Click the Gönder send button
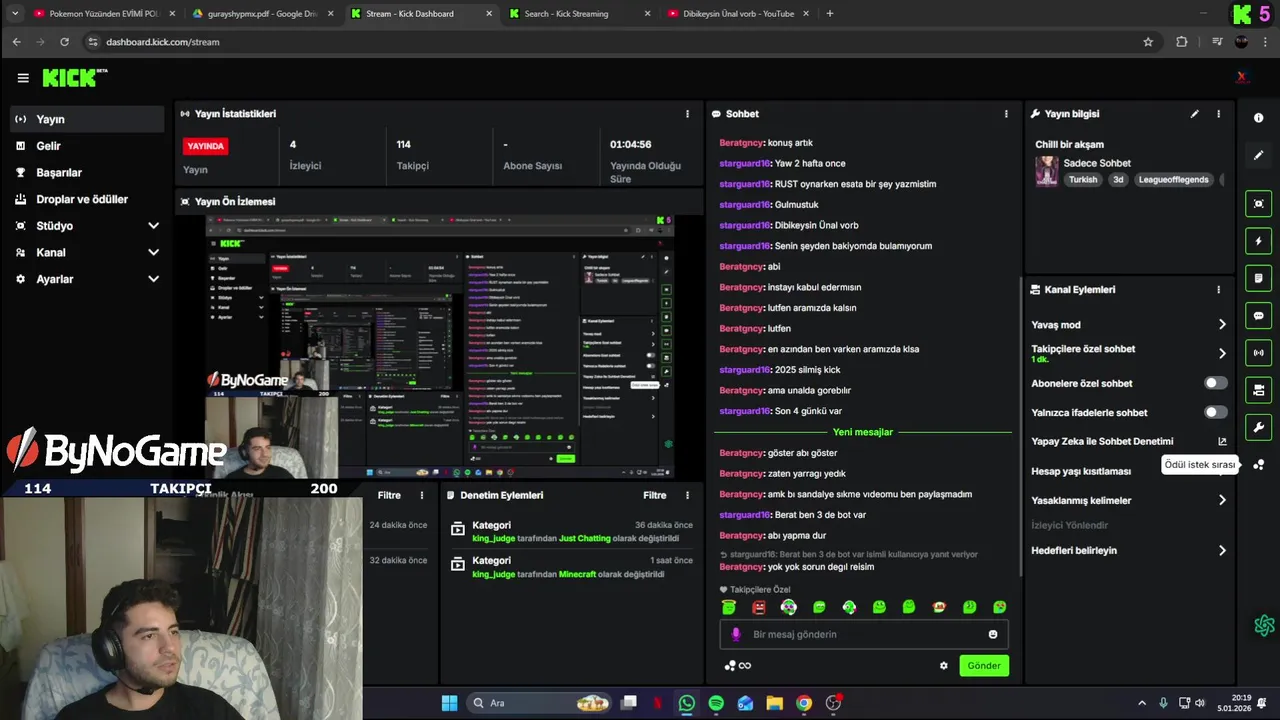 (x=983, y=665)
